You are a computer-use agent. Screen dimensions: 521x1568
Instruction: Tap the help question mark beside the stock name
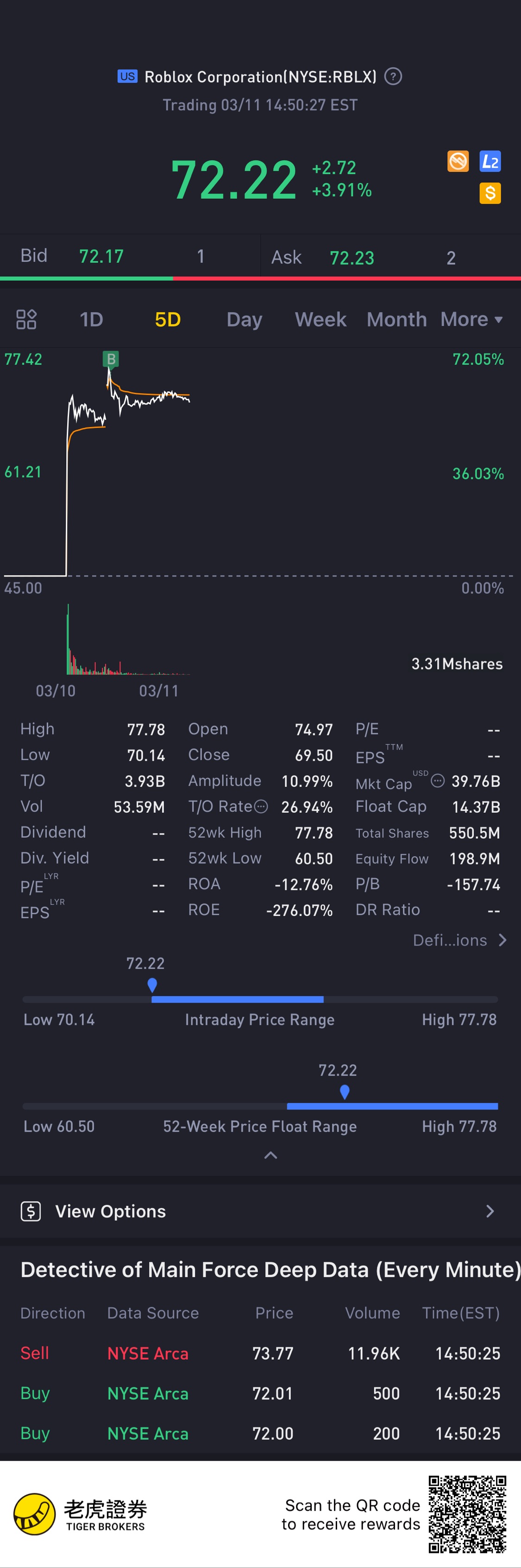pyautogui.click(x=393, y=77)
